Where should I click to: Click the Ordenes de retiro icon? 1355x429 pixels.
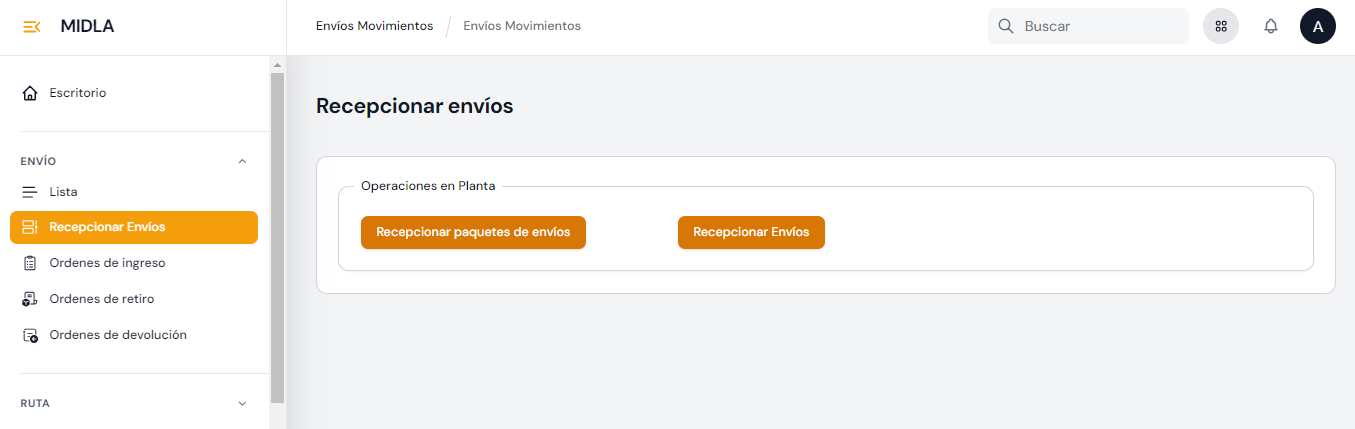[x=30, y=299]
